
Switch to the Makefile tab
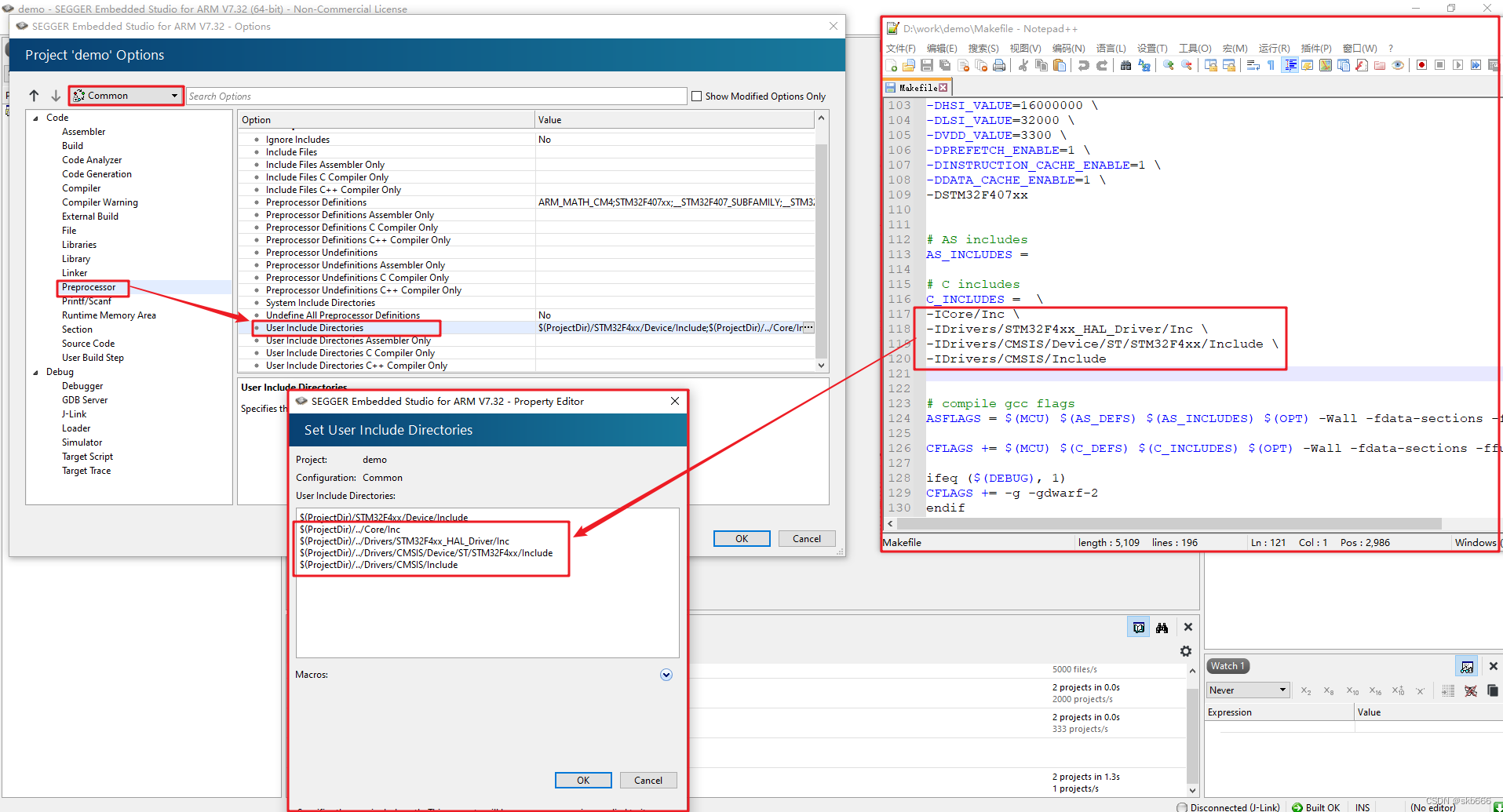916,87
